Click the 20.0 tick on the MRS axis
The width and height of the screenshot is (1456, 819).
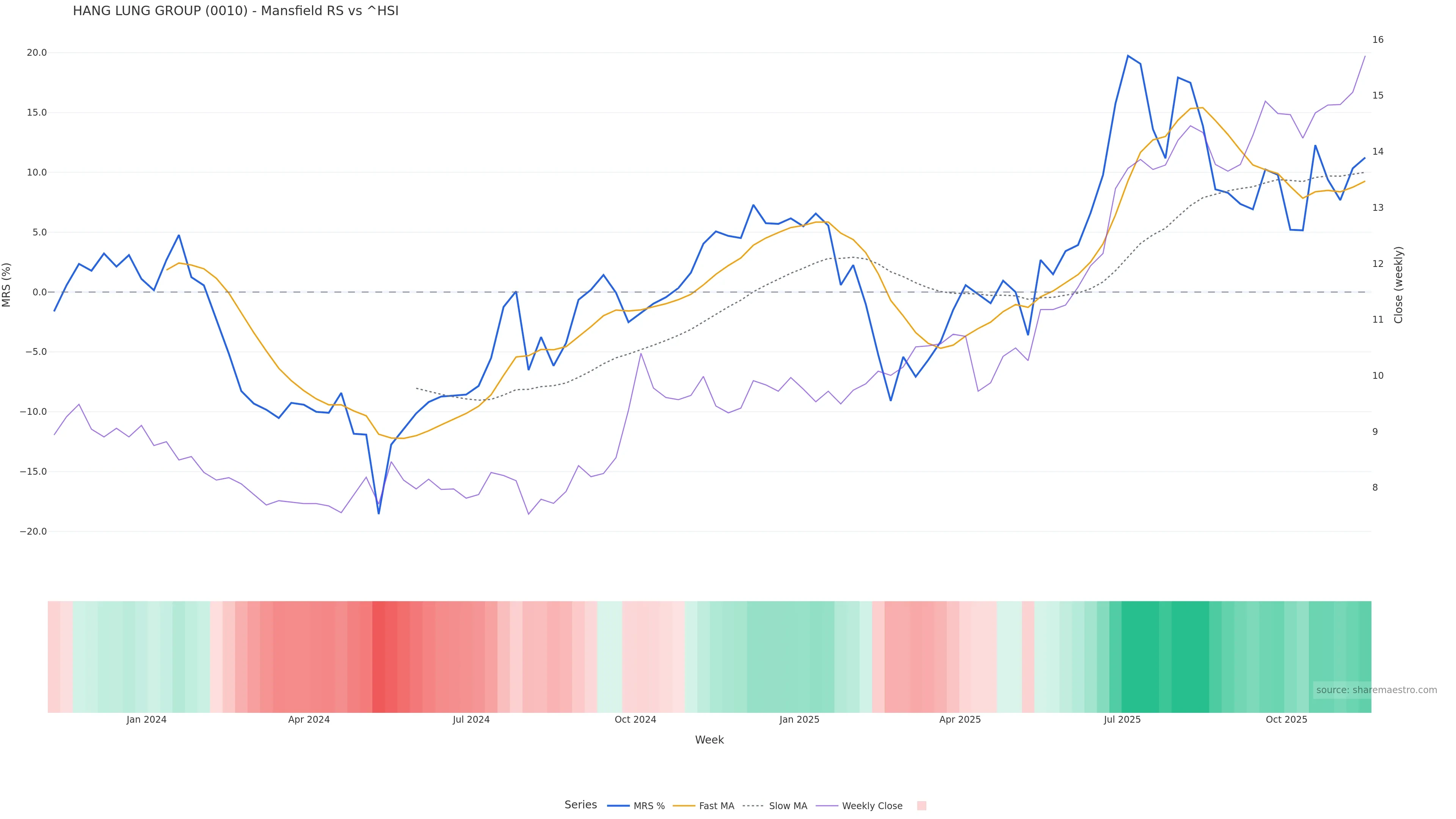click(x=37, y=53)
